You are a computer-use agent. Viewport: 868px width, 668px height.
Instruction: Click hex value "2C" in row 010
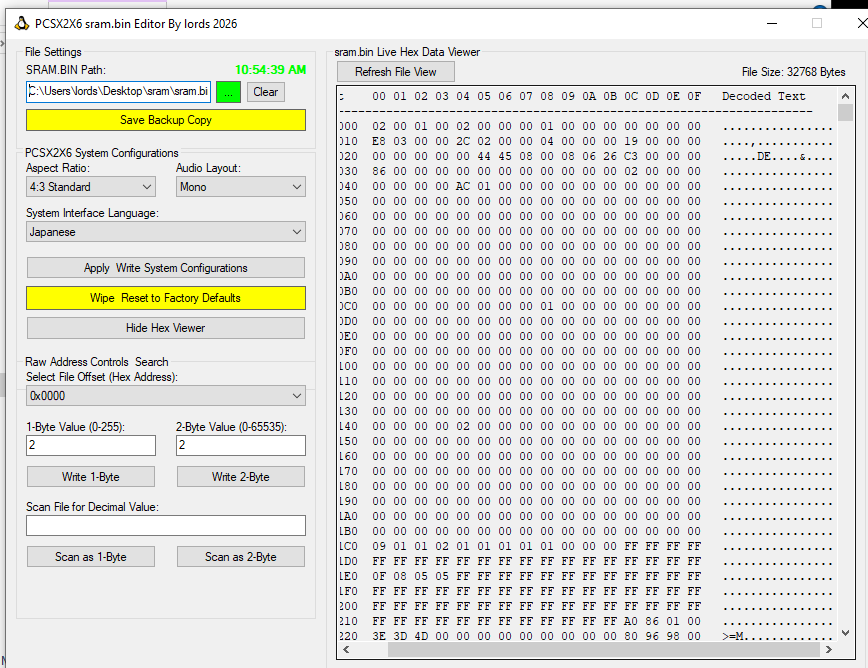point(463,142)
